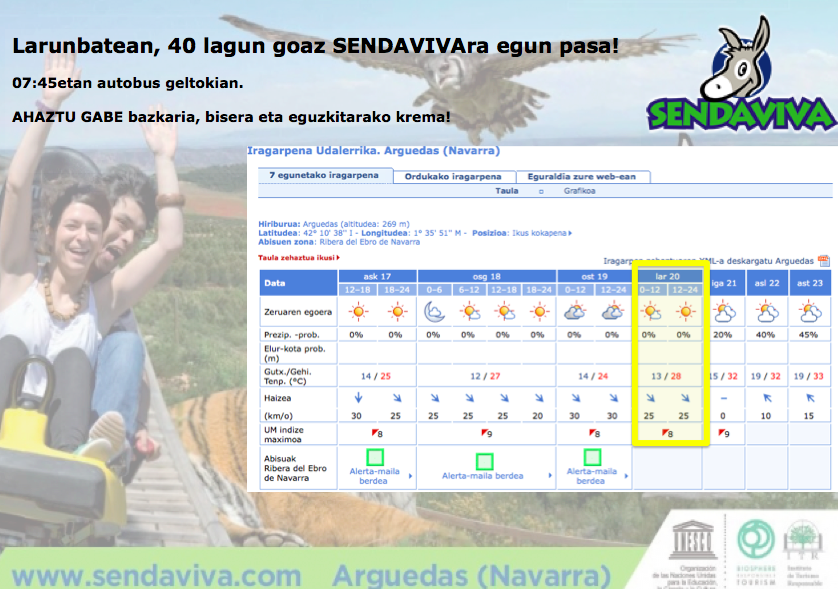Open Alerta-maila berdea link under ost 19
Screen dimensions: 838x589
(592, 476)
